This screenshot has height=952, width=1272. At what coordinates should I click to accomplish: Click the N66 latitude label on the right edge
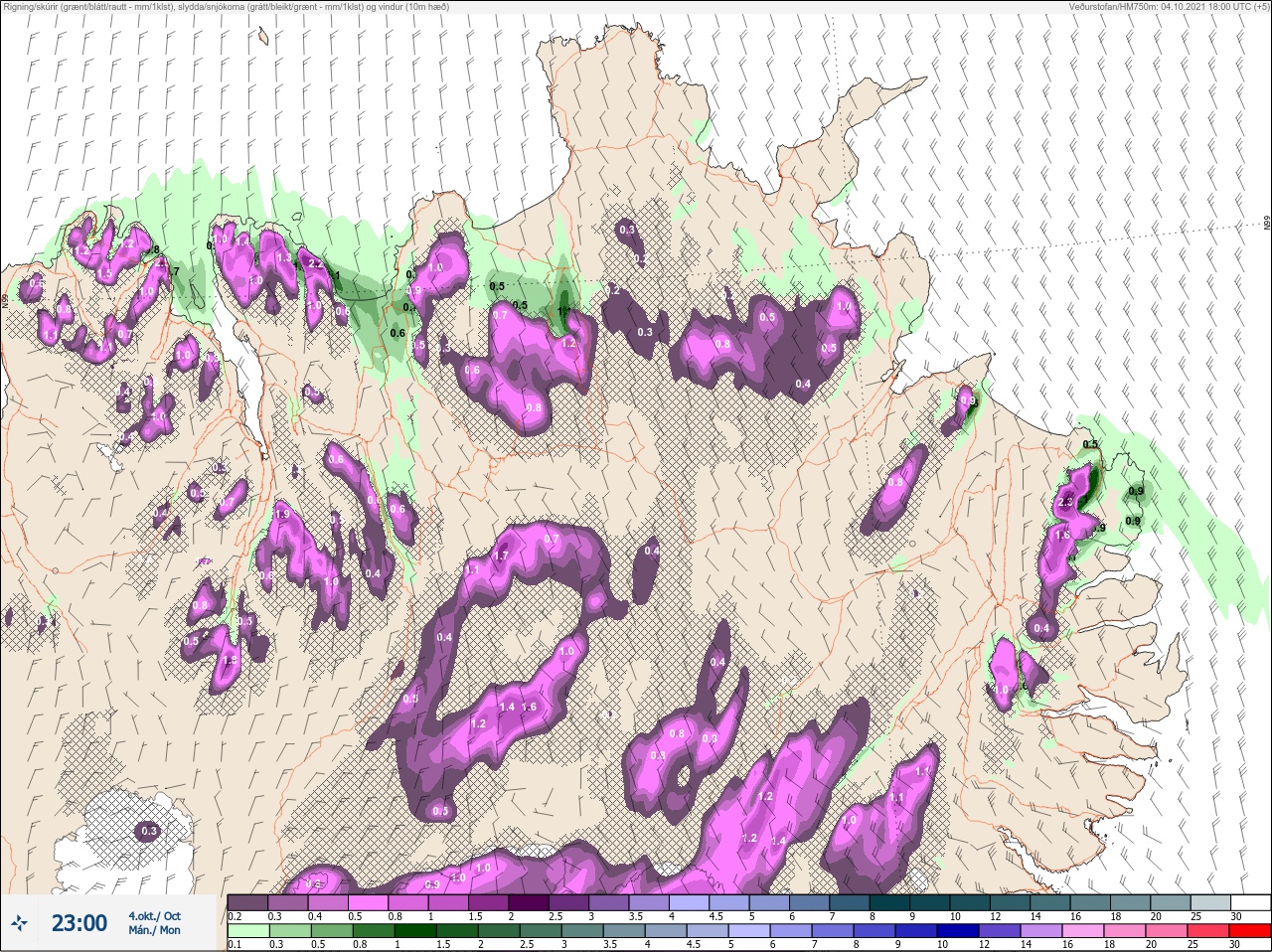point(1266,225)
